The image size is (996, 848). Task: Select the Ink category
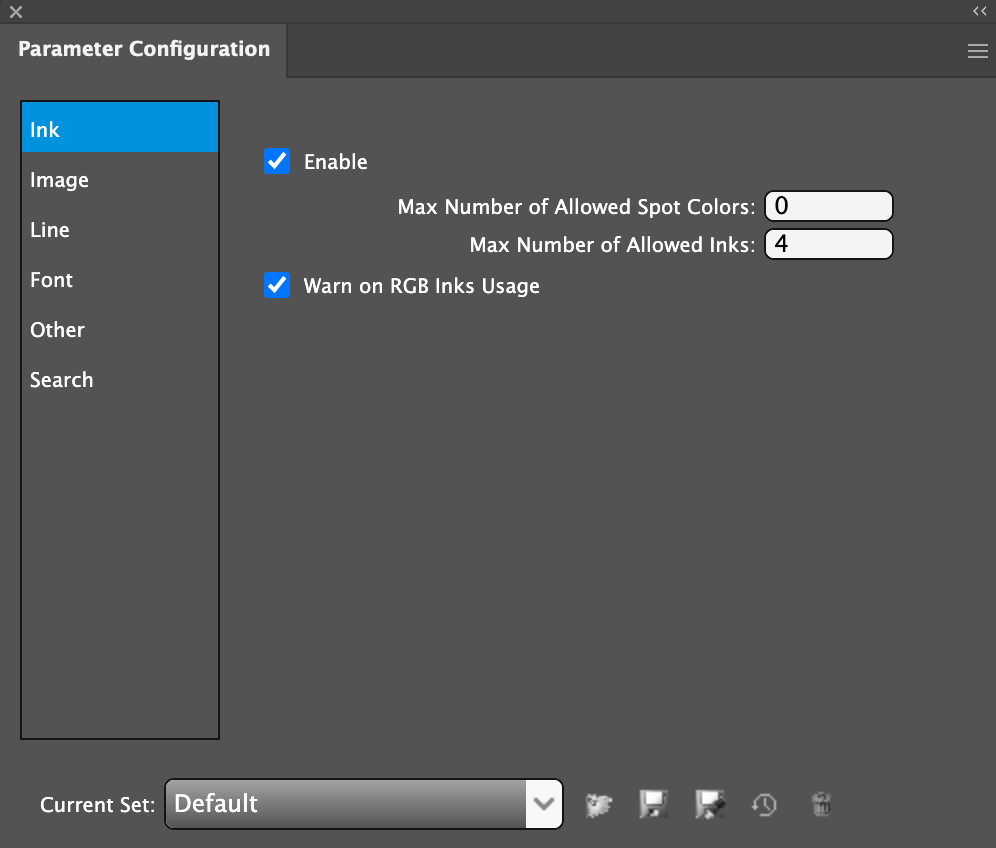coord(120,130)
